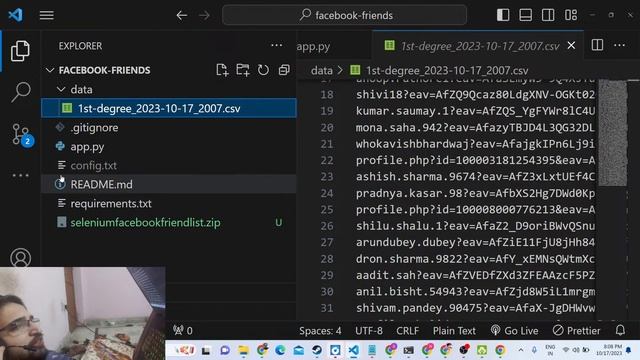Open the Accounts menu in activity bar
This screenshot has height=360, width=640.
20,258
